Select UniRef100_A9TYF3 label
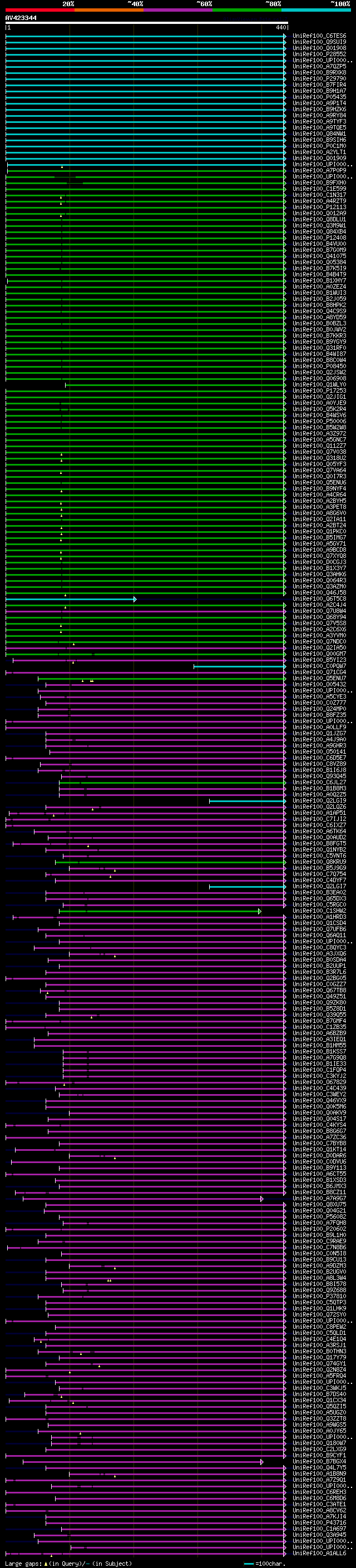This screenshot has height=1568, width=356. (319, 121)
